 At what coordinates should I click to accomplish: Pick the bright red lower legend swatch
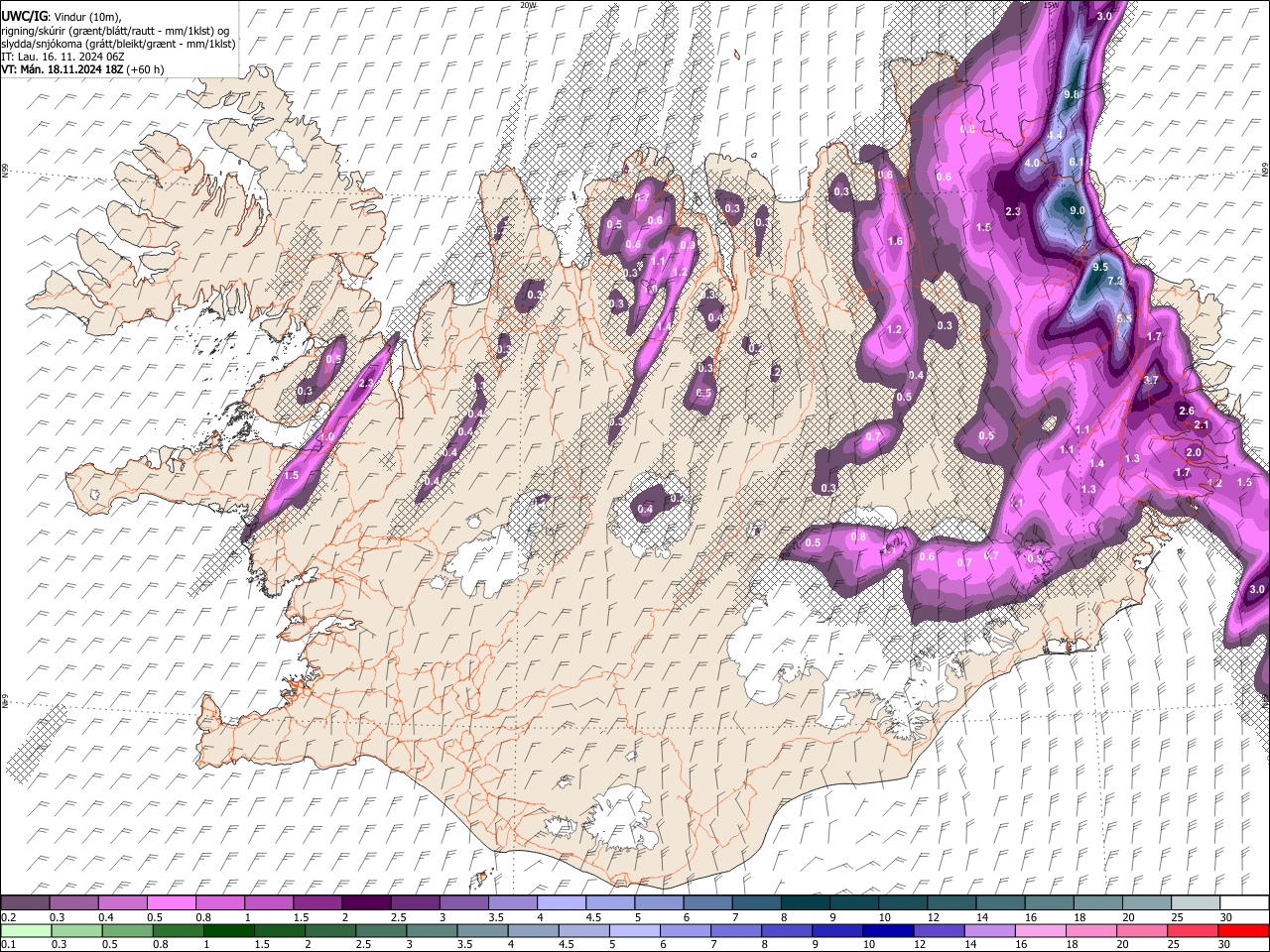[x=1242, y=930]
